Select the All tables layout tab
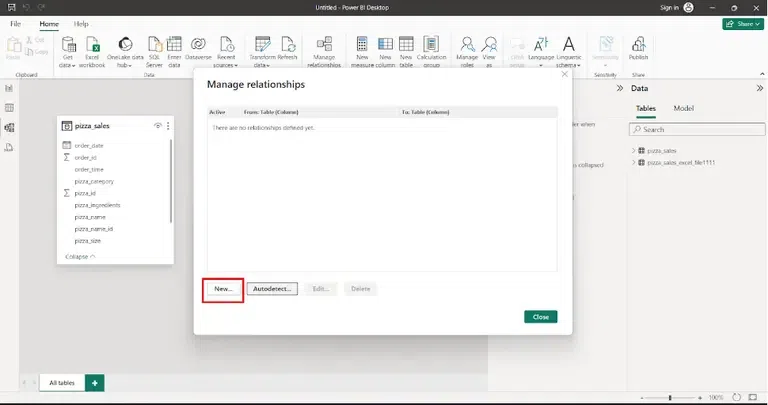 (62, 383)
